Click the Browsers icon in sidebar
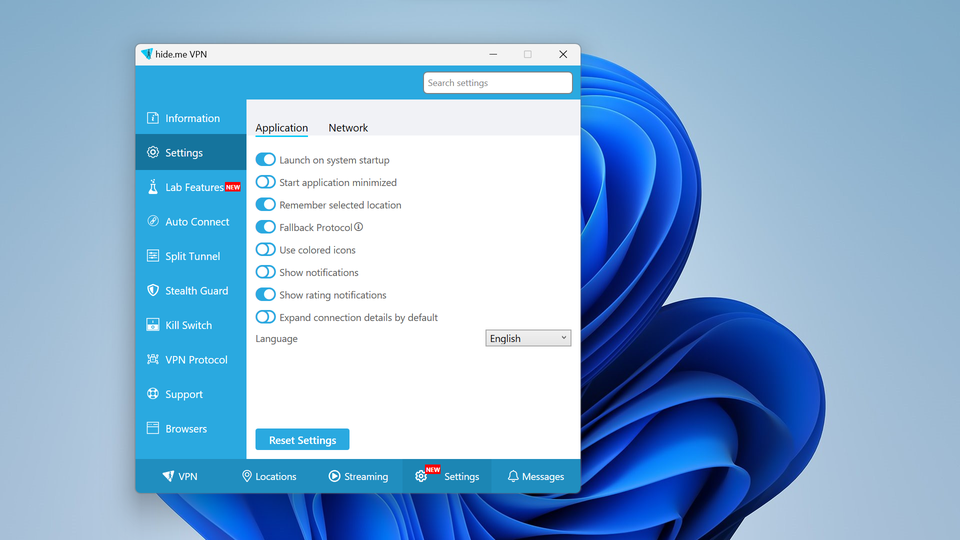The image size is (960, 540). click(152, 428)
